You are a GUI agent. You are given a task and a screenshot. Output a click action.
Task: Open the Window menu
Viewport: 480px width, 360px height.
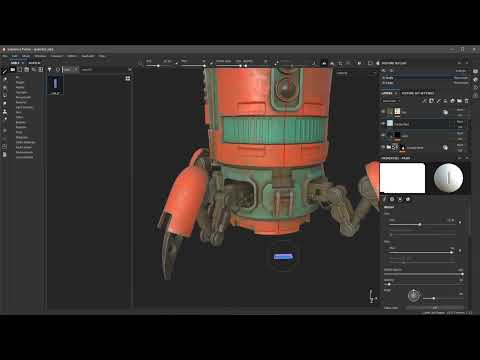click(40, 56)
